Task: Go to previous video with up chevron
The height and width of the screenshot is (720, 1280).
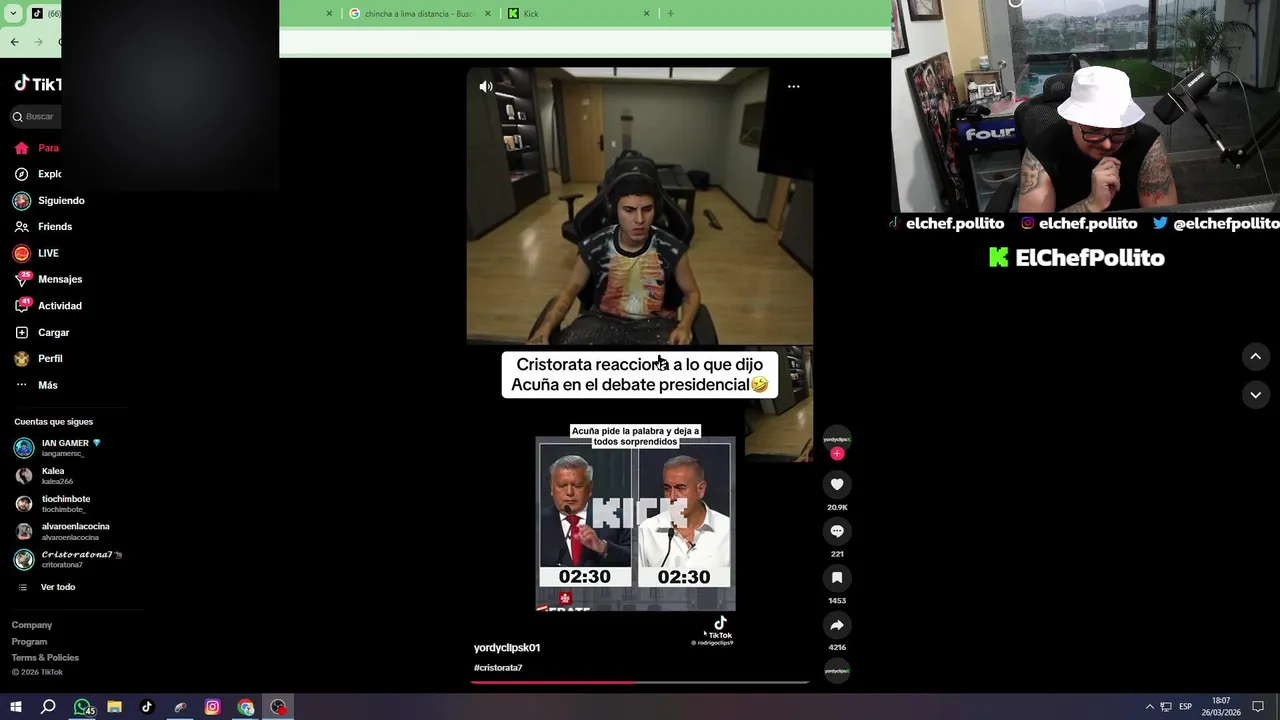Action: coord(1255,356)
